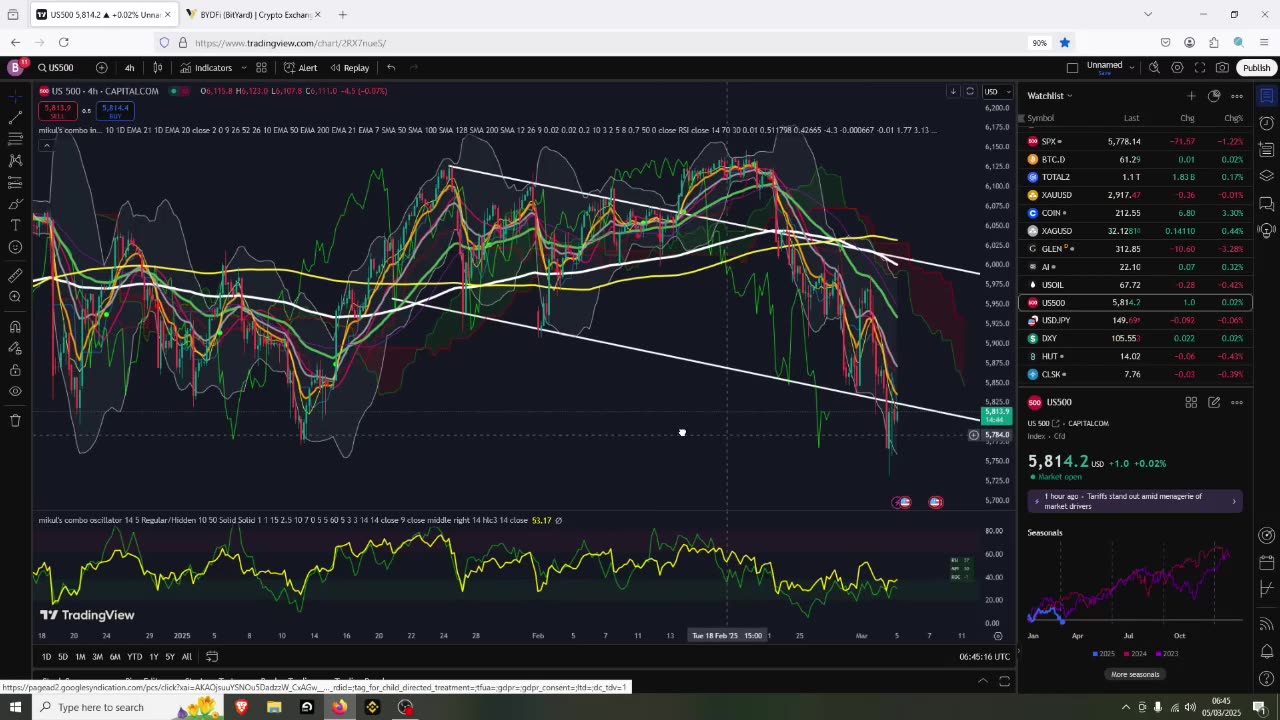Click the compare or add symbol plus icon

[x=101, y=68]
